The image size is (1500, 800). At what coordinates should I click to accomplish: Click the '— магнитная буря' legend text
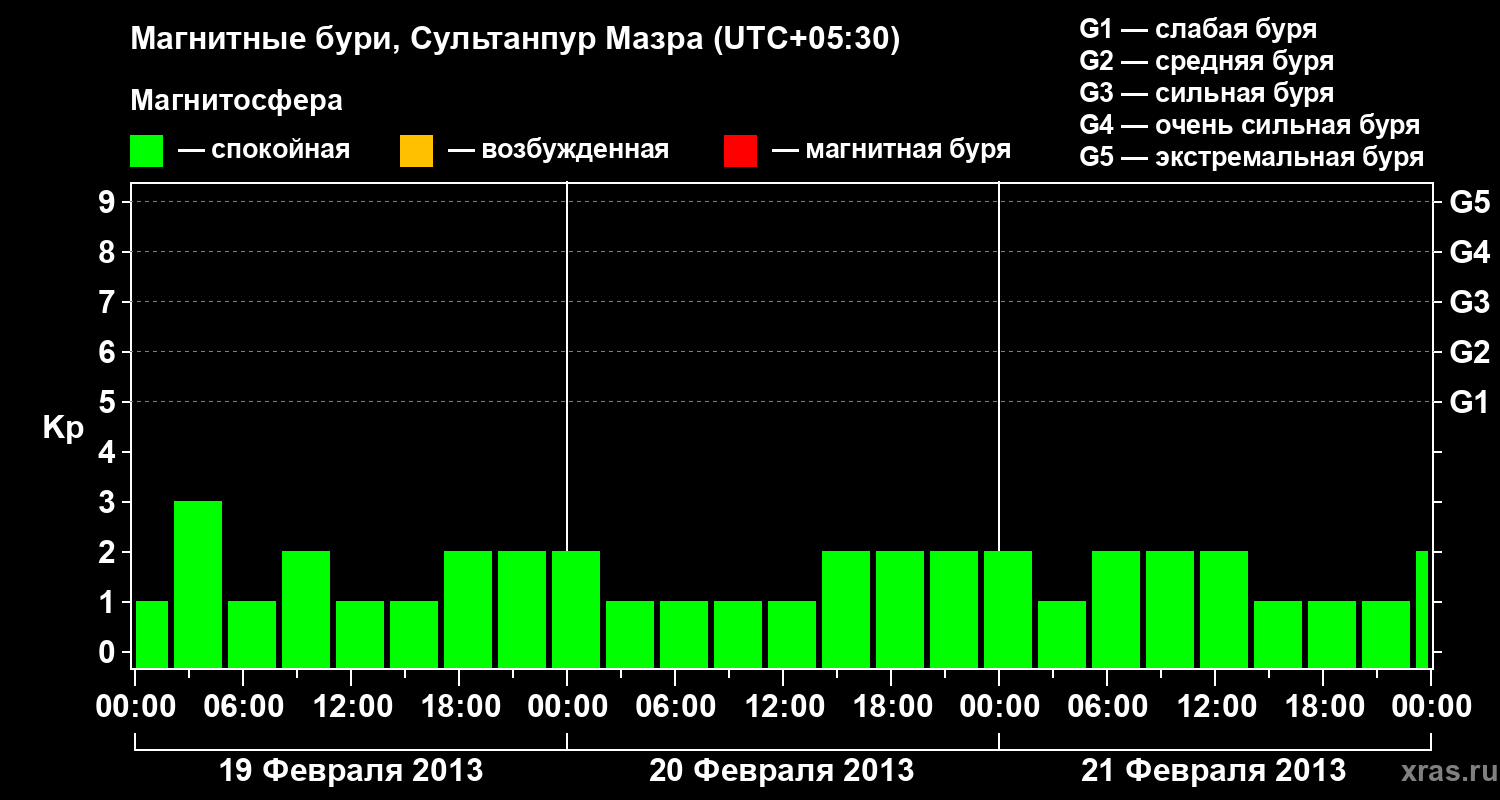(891, 151)
